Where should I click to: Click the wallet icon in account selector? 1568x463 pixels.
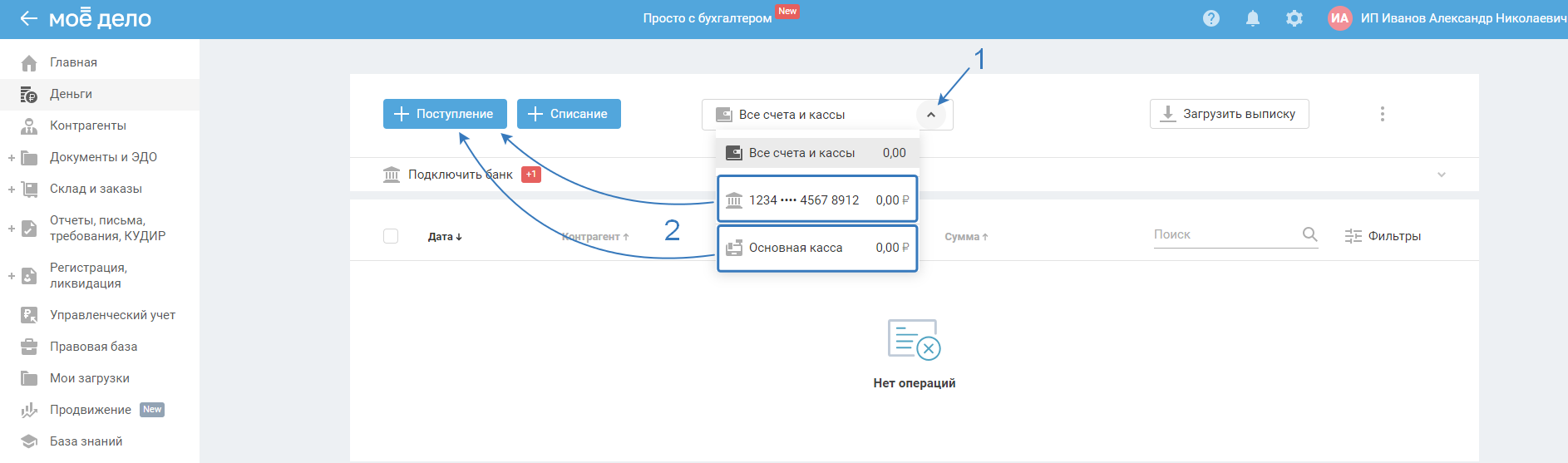[x=724, y=115]
